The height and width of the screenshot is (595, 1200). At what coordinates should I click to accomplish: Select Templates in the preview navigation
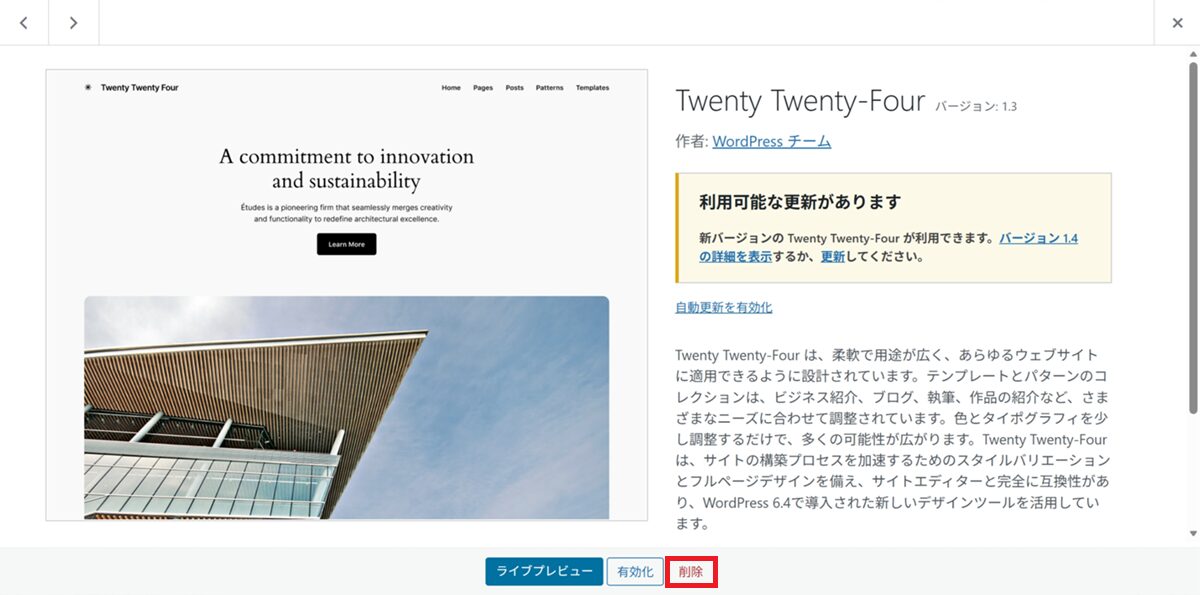tap(592, 88)
